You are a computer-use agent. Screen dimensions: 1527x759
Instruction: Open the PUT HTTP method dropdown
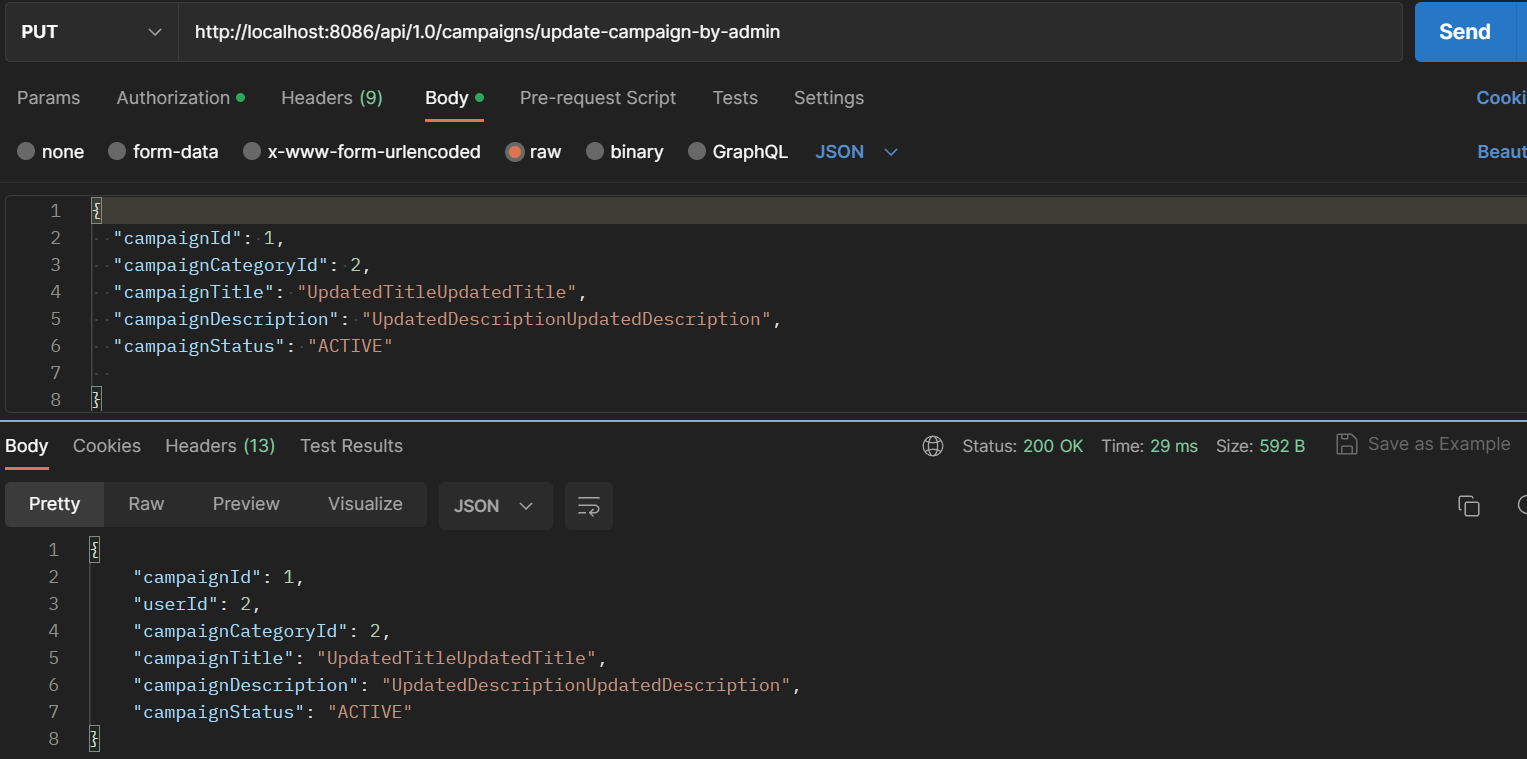(91, 32)
